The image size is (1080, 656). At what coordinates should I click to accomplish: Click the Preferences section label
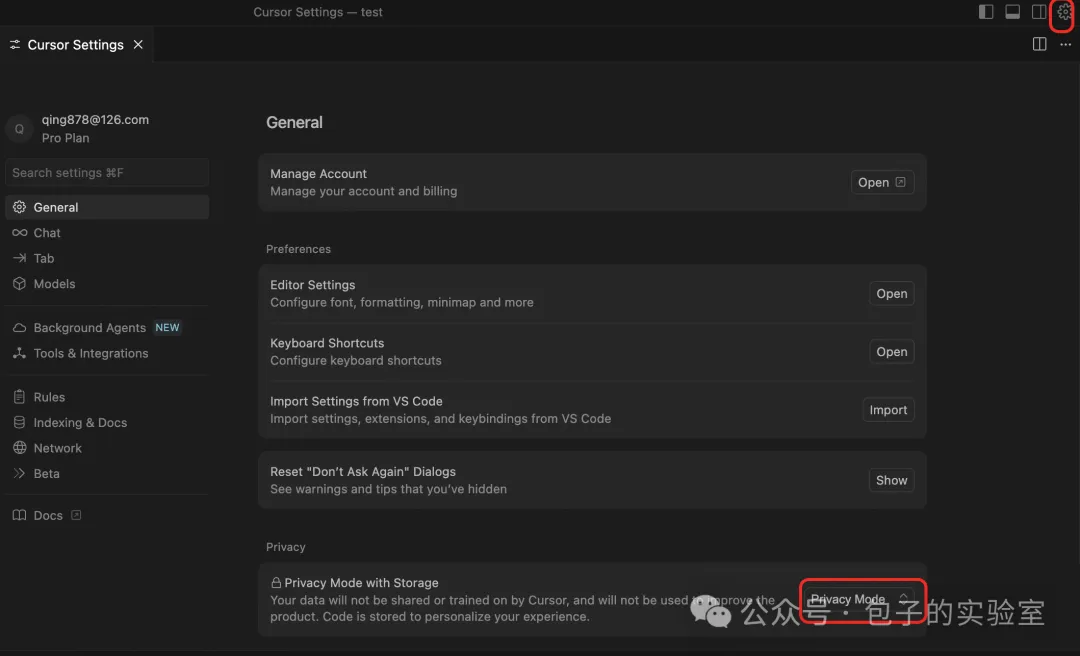298,249
